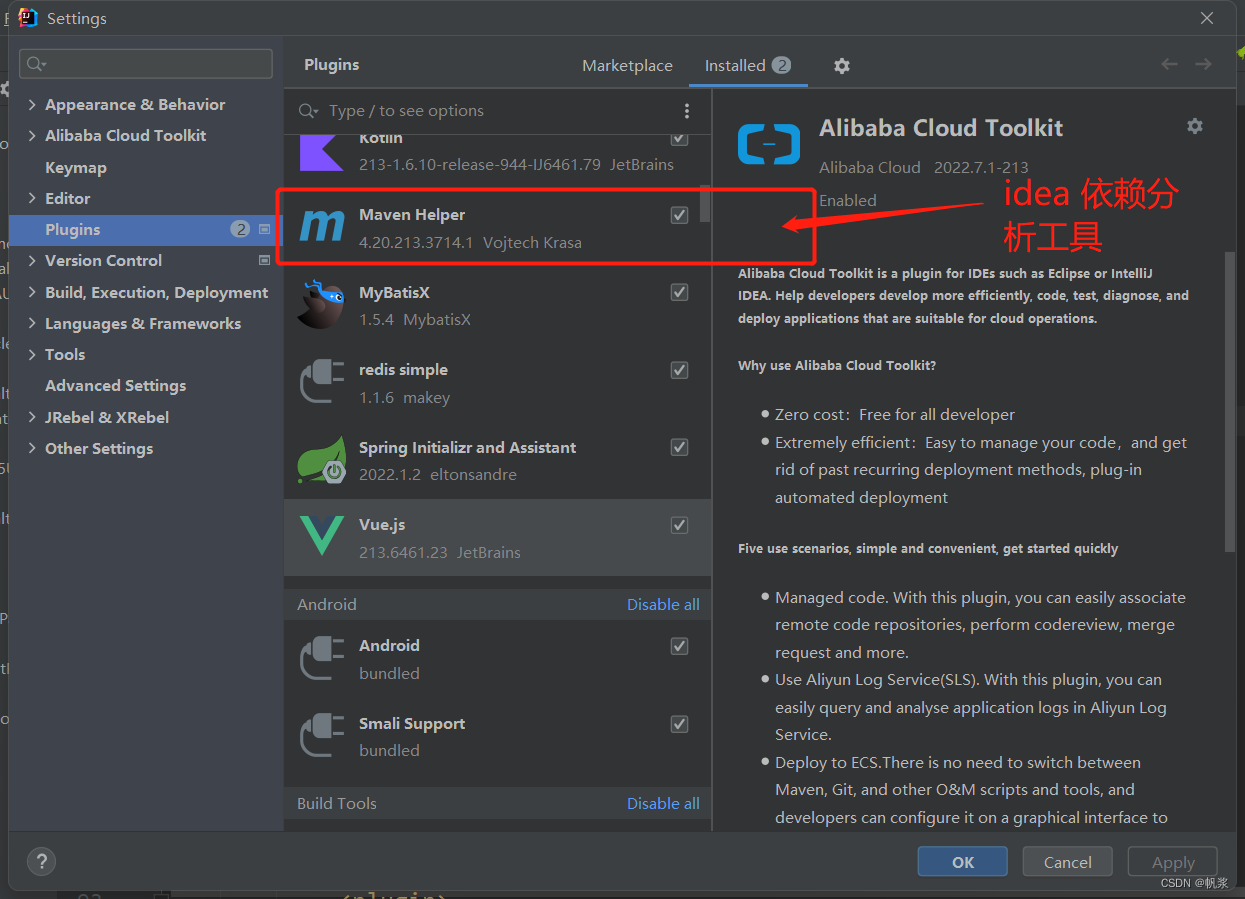Open help via the question mark button

click(41, 861)
